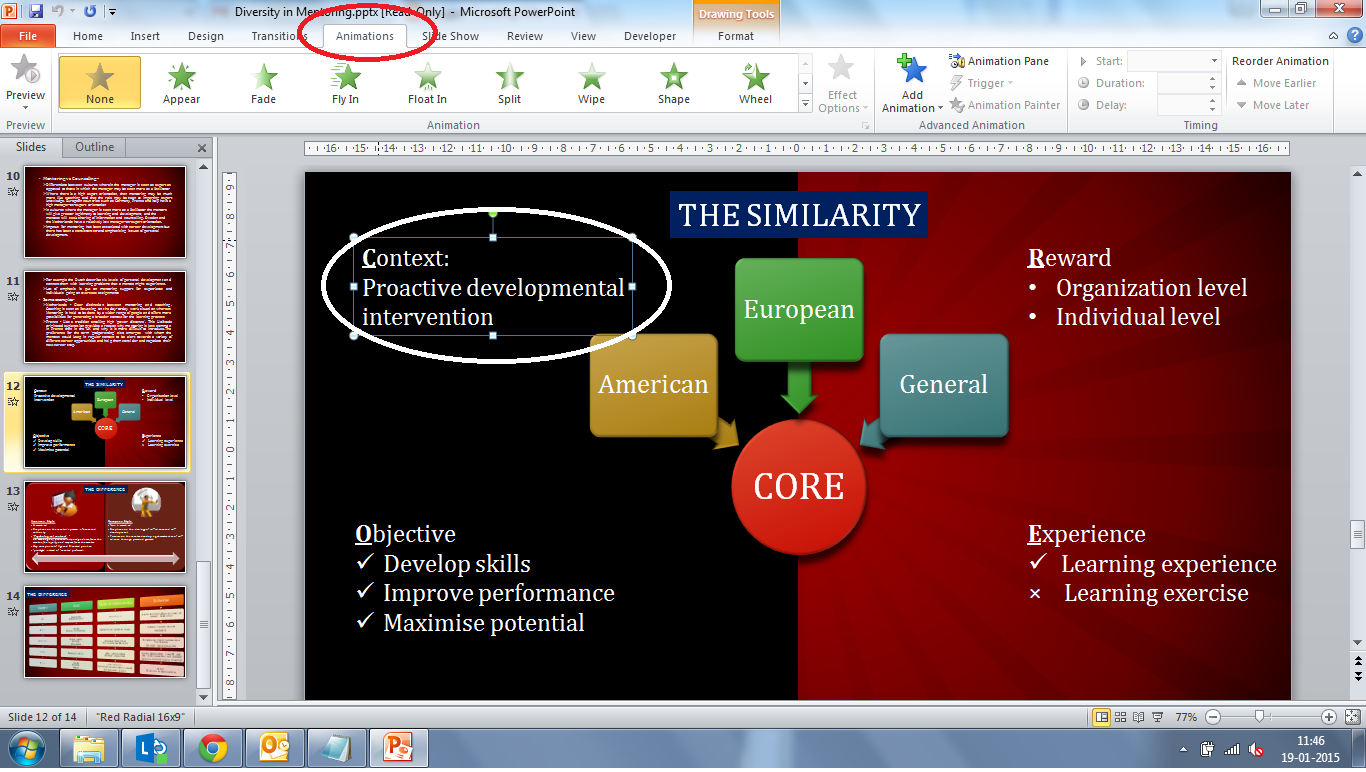Viewport: 1366px width, 772px height.
Task: Apply the Fade animation effect
Action: tap(263, 82)
